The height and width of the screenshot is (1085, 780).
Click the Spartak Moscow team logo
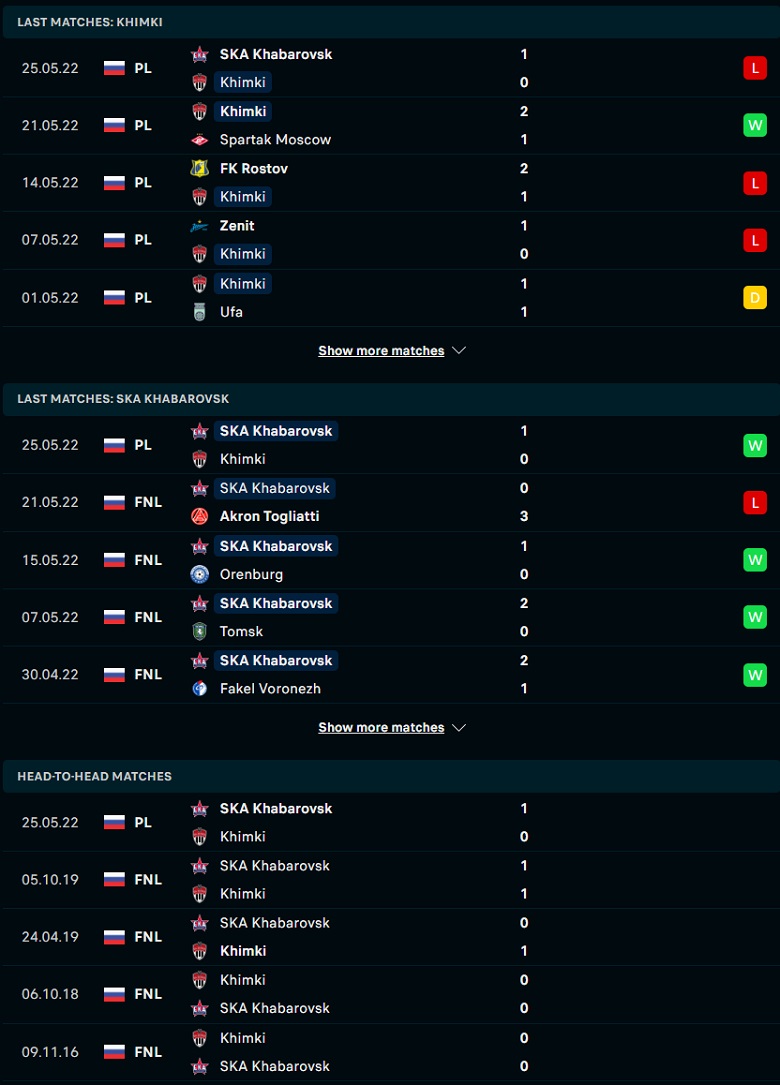[199, 140]
